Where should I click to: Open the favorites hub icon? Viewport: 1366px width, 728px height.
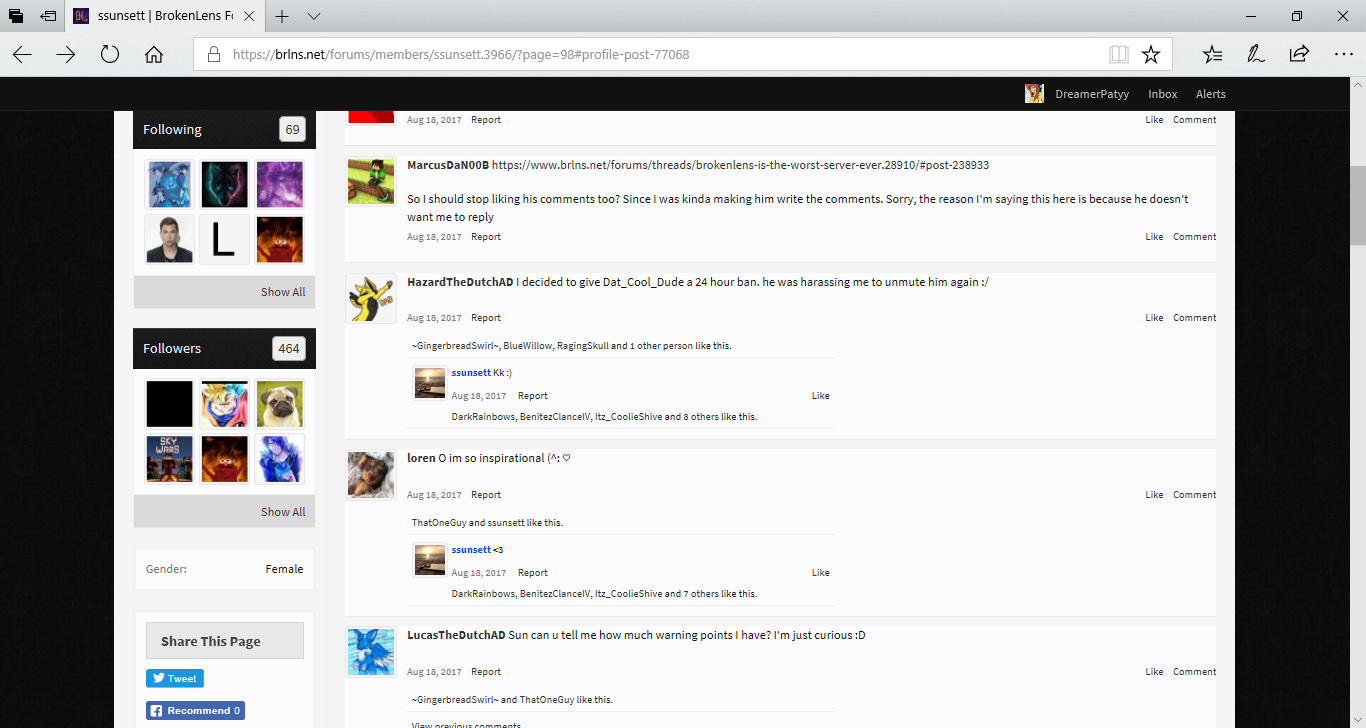point(1212,55)
